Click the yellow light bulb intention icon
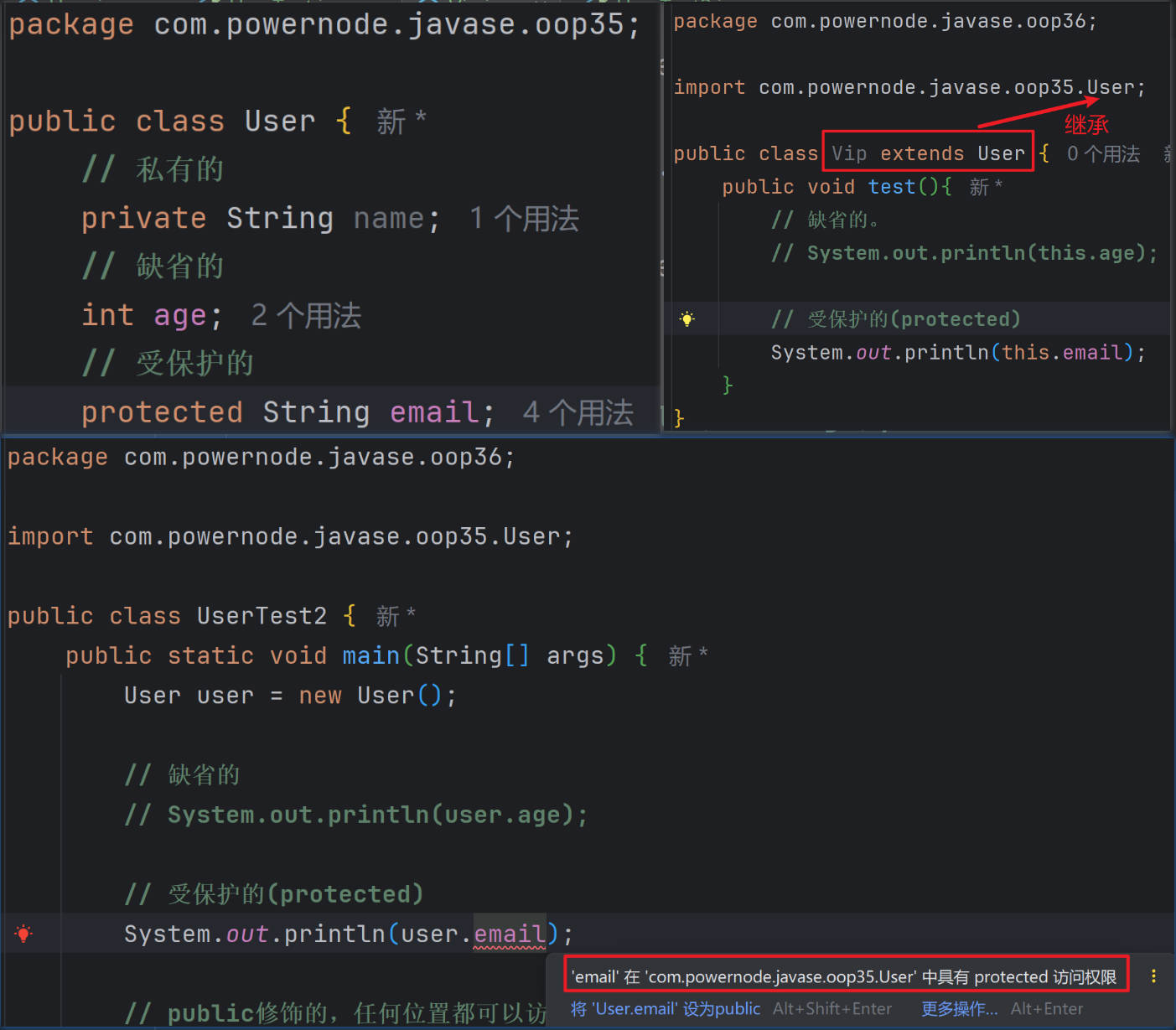 coord(687,319)
